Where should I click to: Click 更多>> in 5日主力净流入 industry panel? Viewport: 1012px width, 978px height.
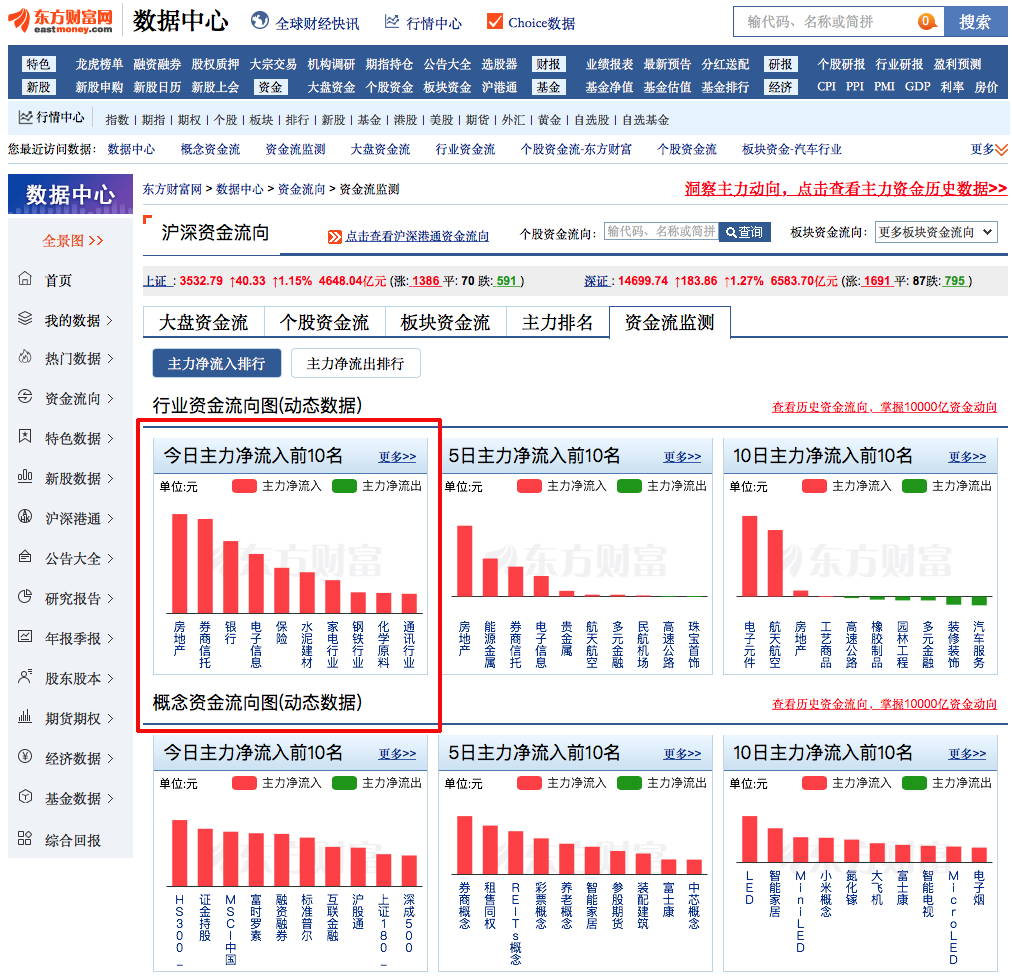click(x=682, y=457)
